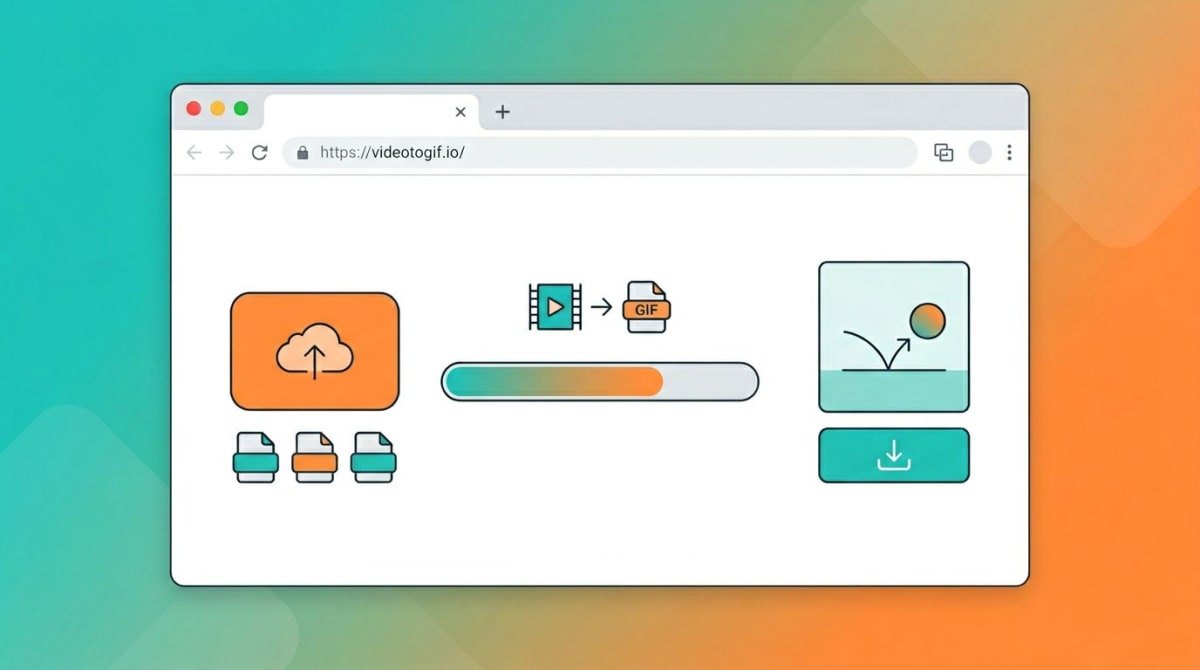
Task: Open a new tab with the plus icon
Action: point(502,112)
